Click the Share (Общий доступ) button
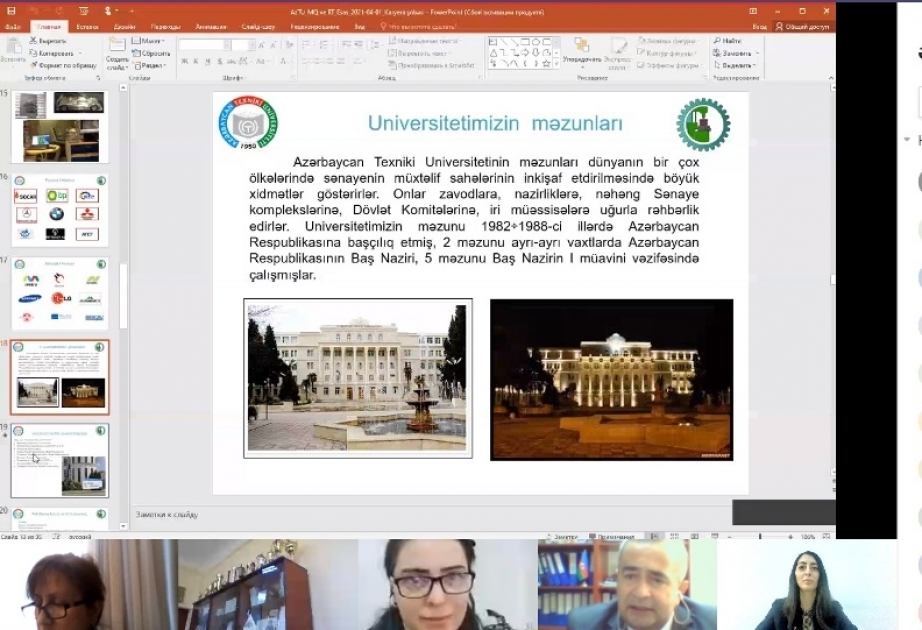Viewport: 922px width, 630px height. click(802, 26)
